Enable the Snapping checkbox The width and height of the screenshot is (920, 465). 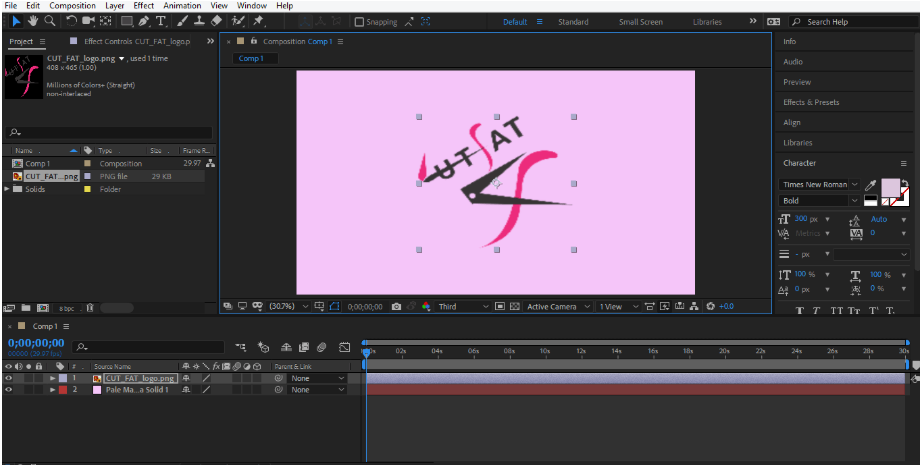click(x=359, y=22)
